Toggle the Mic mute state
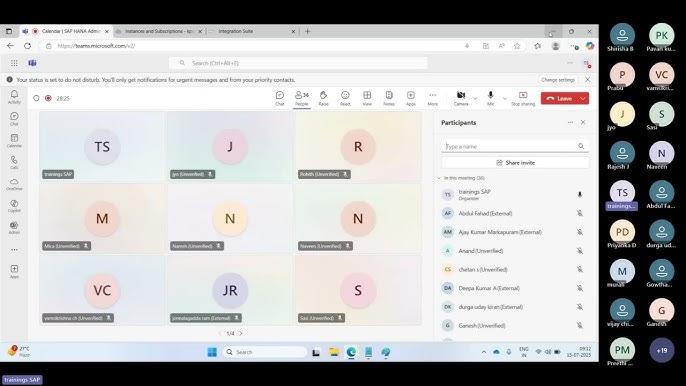The width and height of the screenshot is (686, 386). point(490,98)
